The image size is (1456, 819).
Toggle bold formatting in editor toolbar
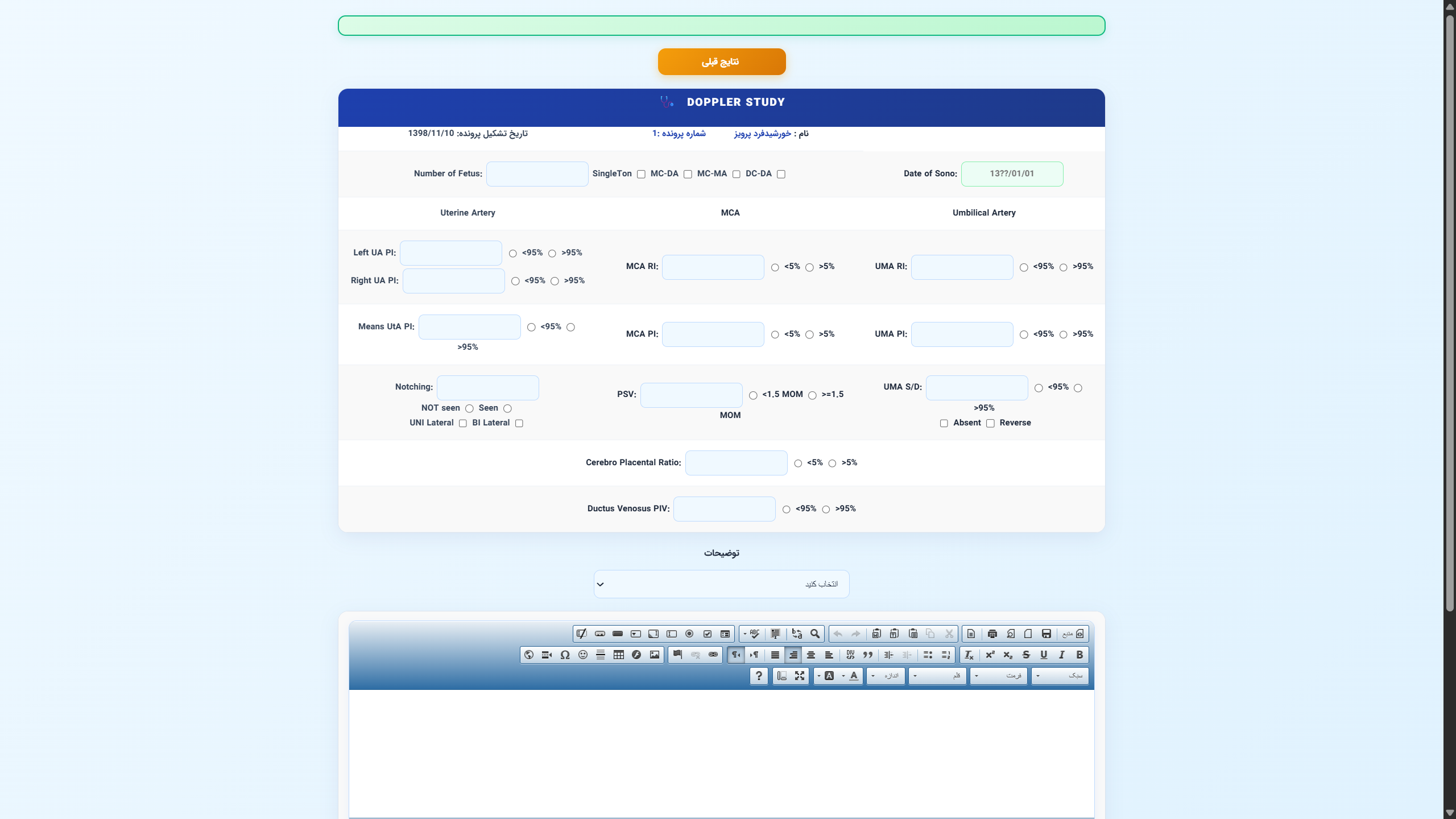coord(1079,655)
